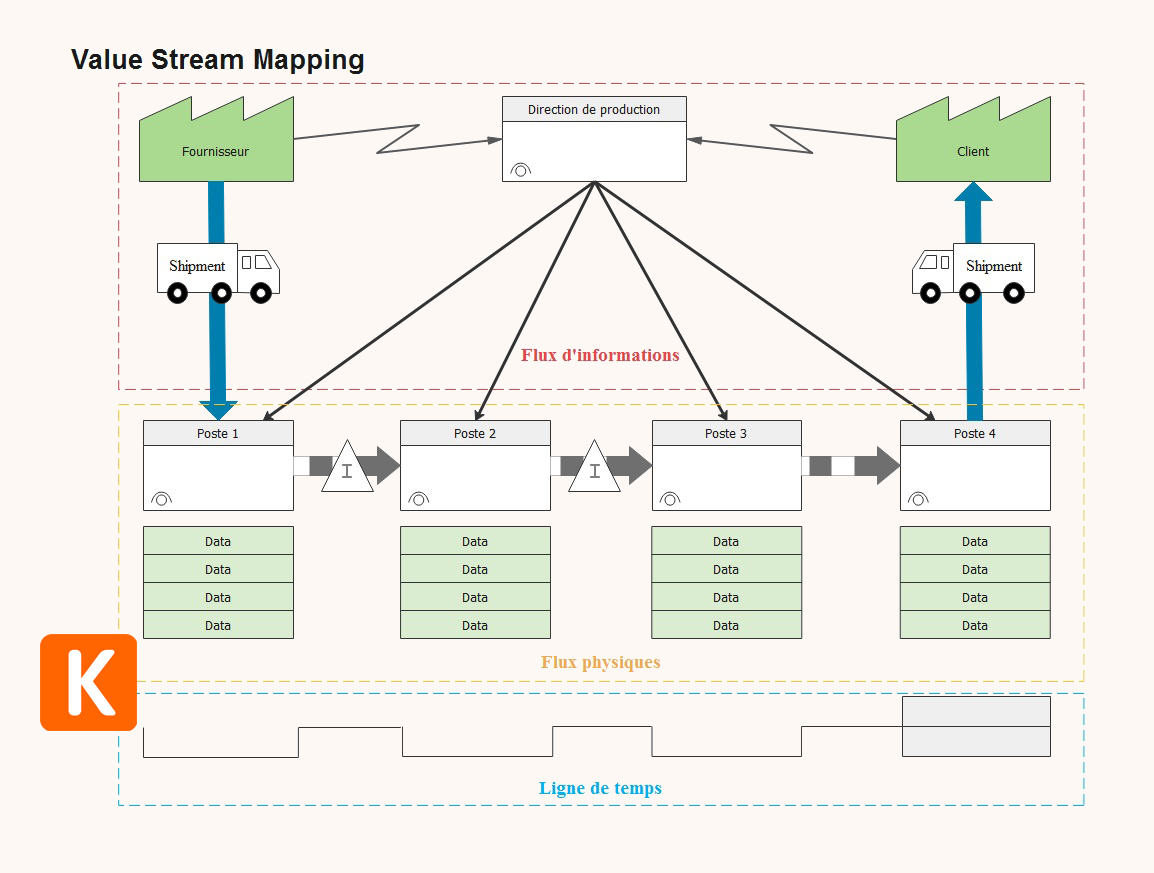Viewport: 1154px width, 873px height.
Task: Select last Data cell under Poste 2
Action: coord(475,625)
